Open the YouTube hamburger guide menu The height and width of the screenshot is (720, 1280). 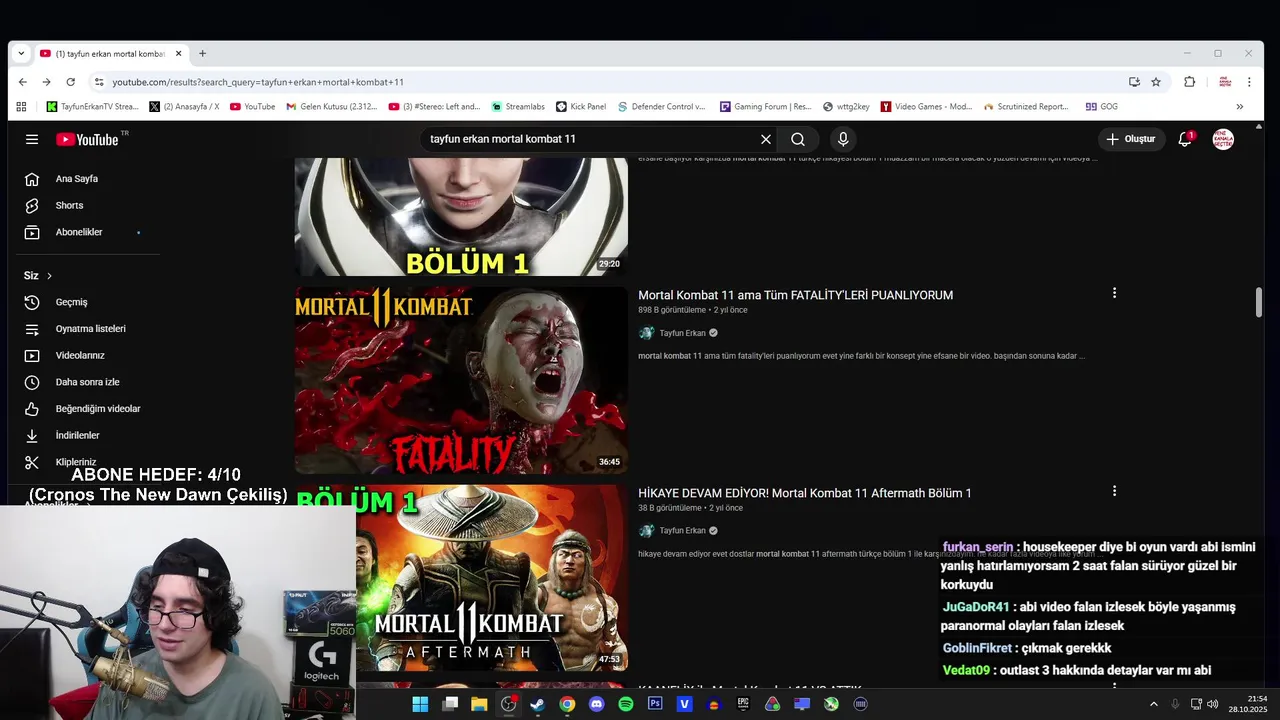(x=32, y=139)
